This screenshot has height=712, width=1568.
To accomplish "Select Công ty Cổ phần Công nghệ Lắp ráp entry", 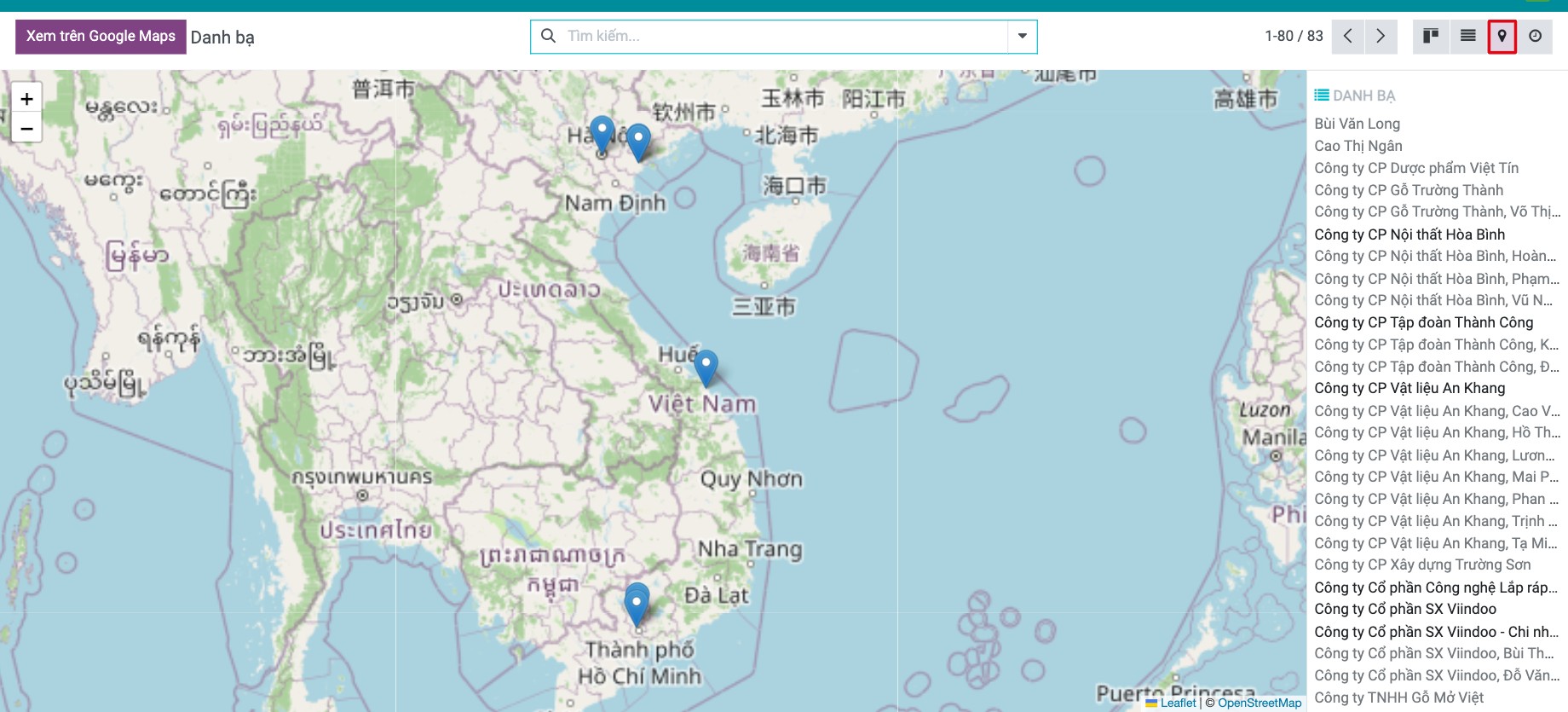I will [1438, 588].
